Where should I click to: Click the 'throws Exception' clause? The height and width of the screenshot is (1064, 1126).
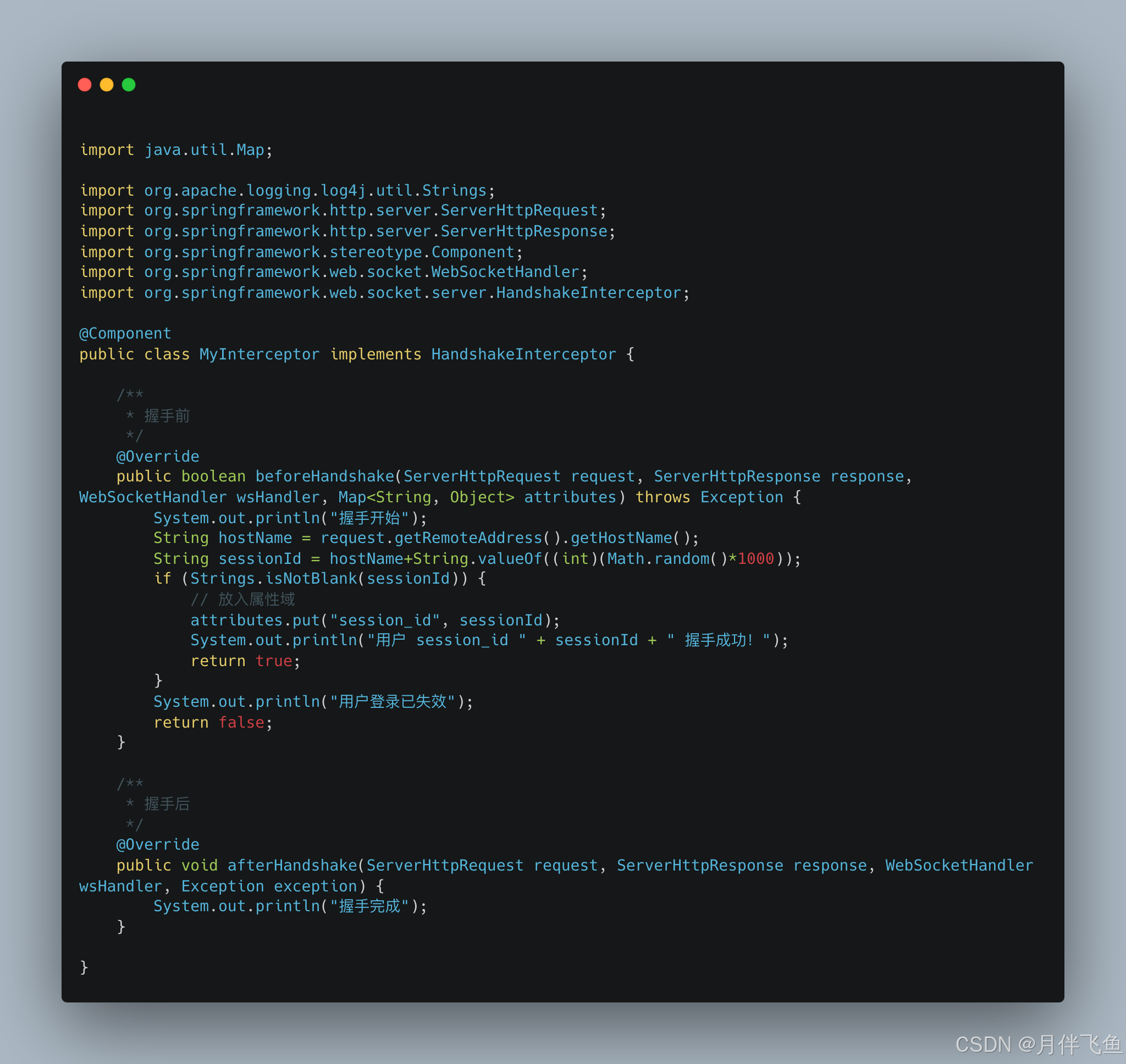pos(709,497)
